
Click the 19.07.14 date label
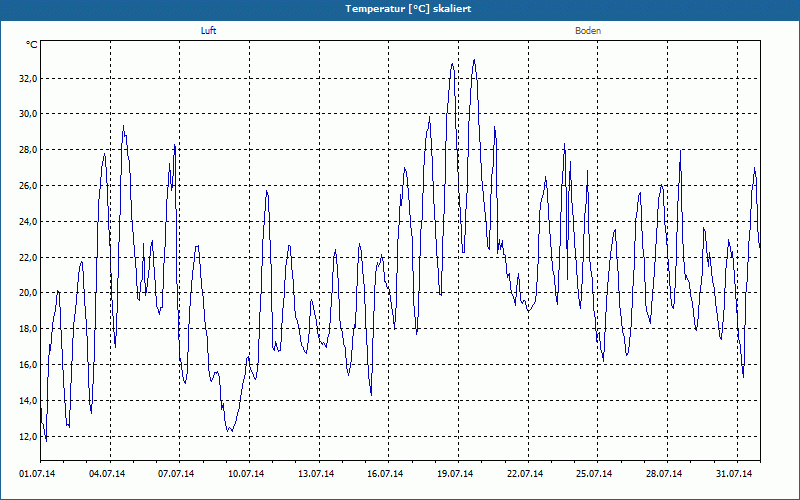pos(455,474)
